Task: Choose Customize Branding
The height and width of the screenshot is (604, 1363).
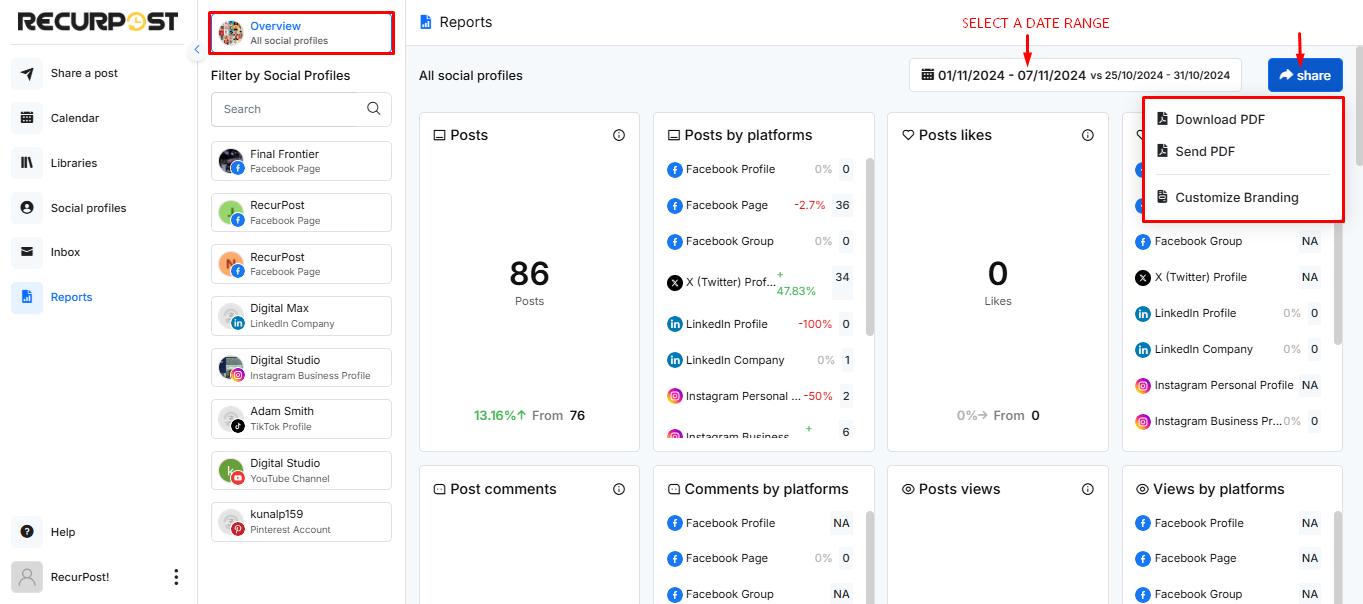Action: pos(1236,197)
